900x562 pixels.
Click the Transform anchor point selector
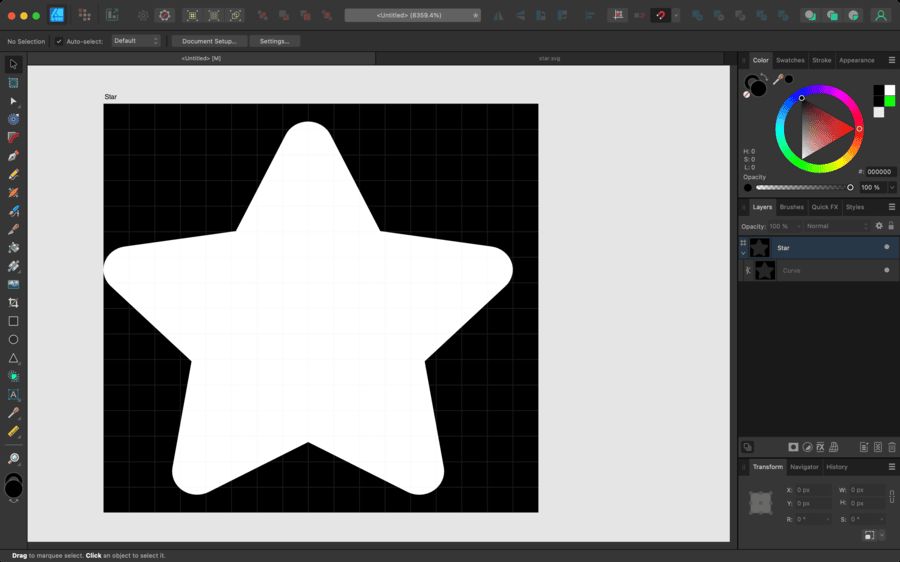coord(761,503)
